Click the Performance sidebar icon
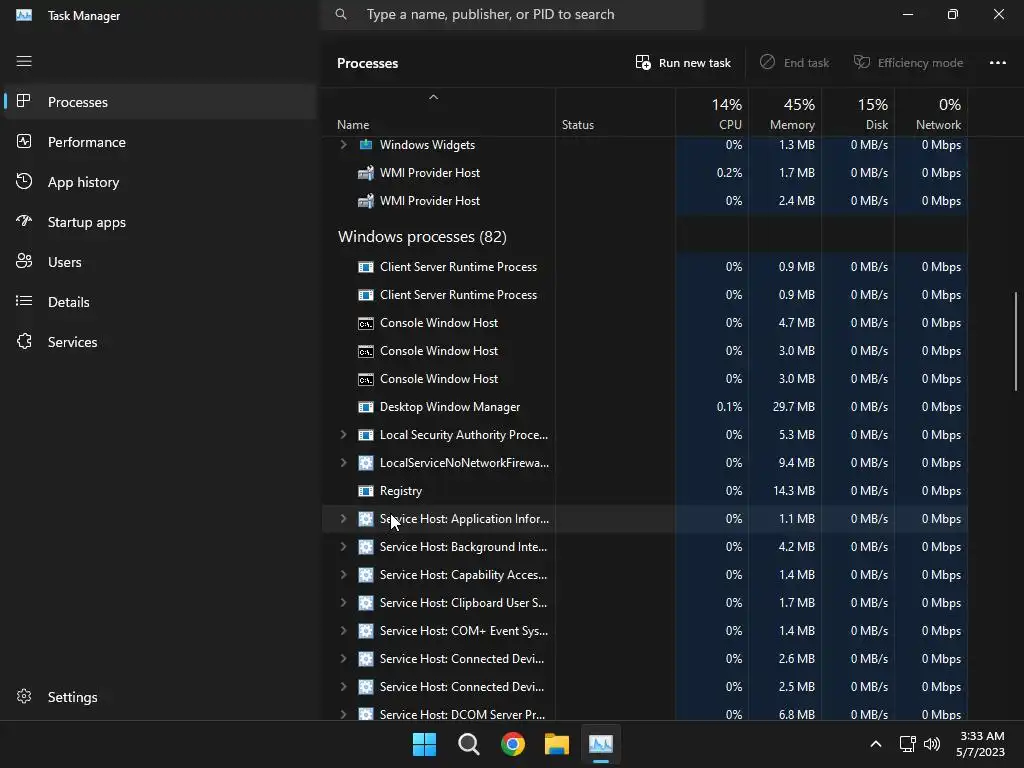 pyautogui.click(x=24, y=141)
